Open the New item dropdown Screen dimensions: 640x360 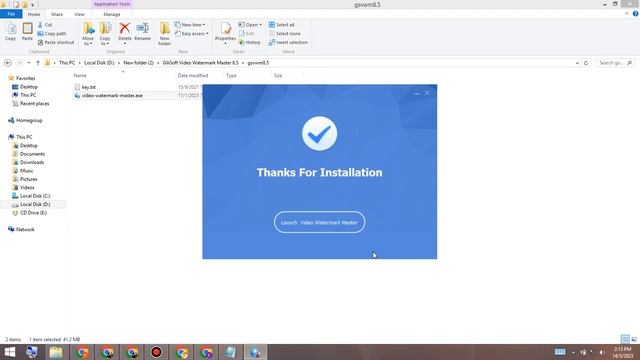190,25
